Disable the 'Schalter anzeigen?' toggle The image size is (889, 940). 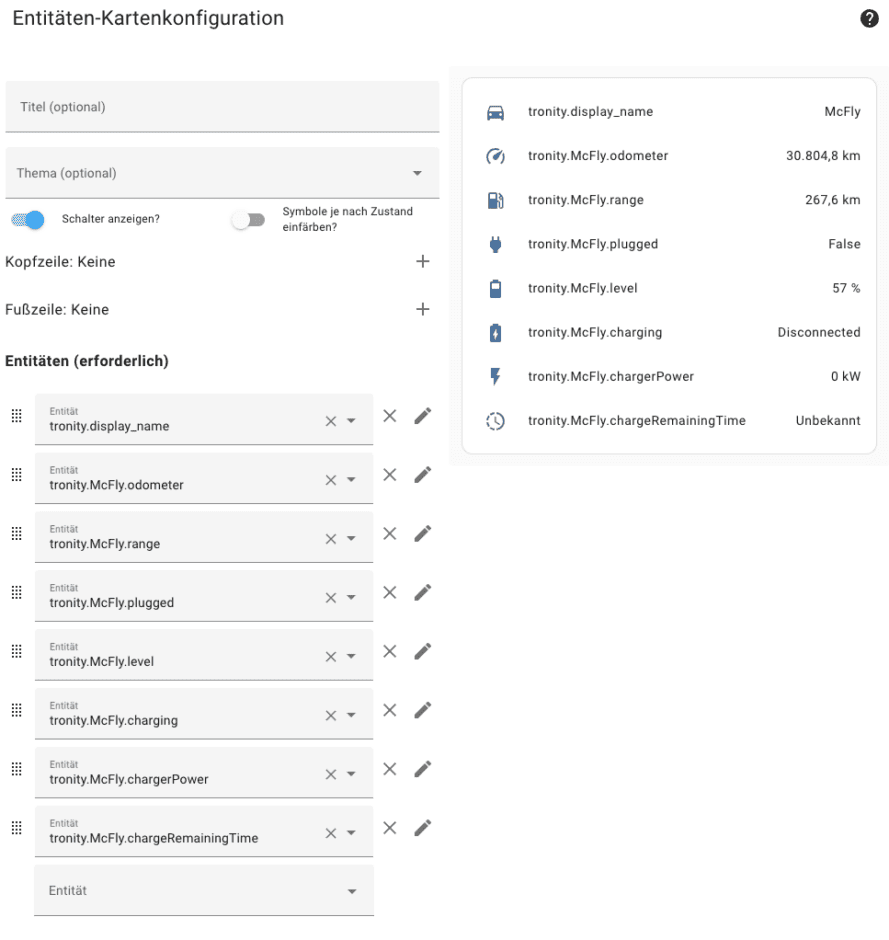(29, 220)
